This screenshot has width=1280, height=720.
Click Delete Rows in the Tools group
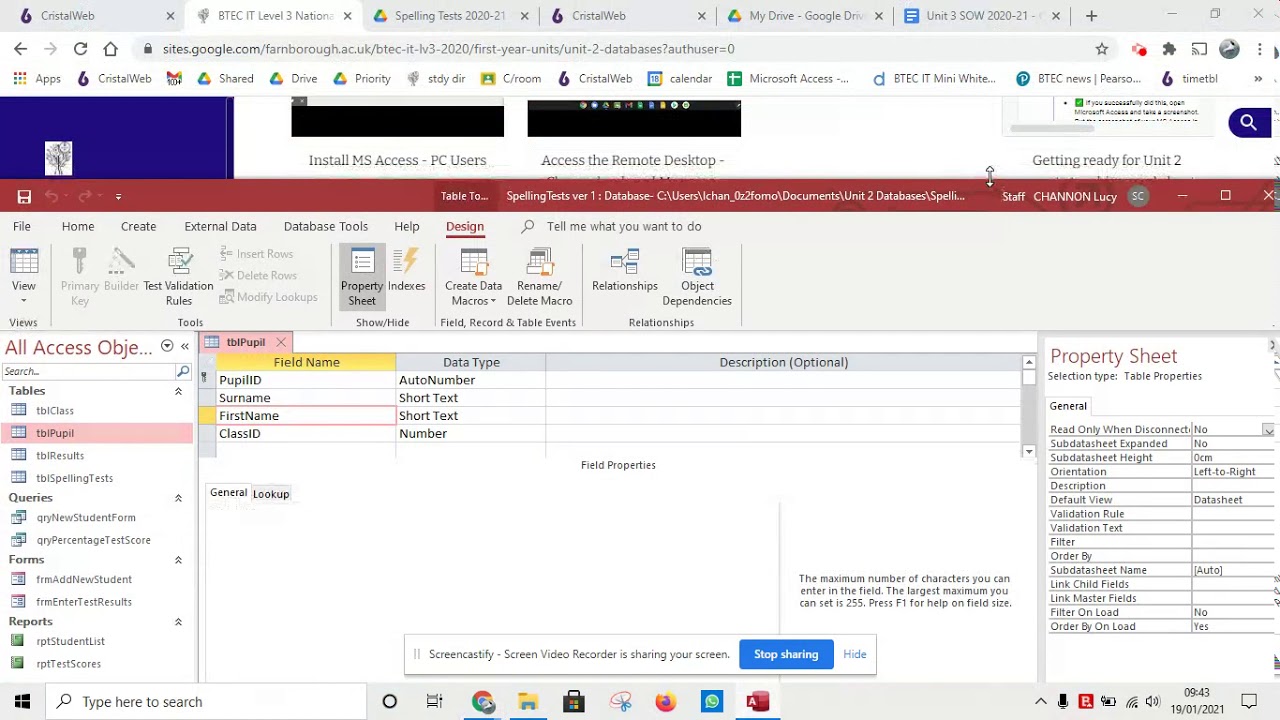point(259,275)
